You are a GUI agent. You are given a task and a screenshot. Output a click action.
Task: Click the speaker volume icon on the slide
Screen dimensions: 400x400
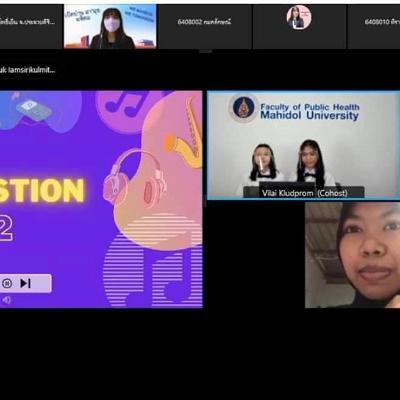coord(7,300)
